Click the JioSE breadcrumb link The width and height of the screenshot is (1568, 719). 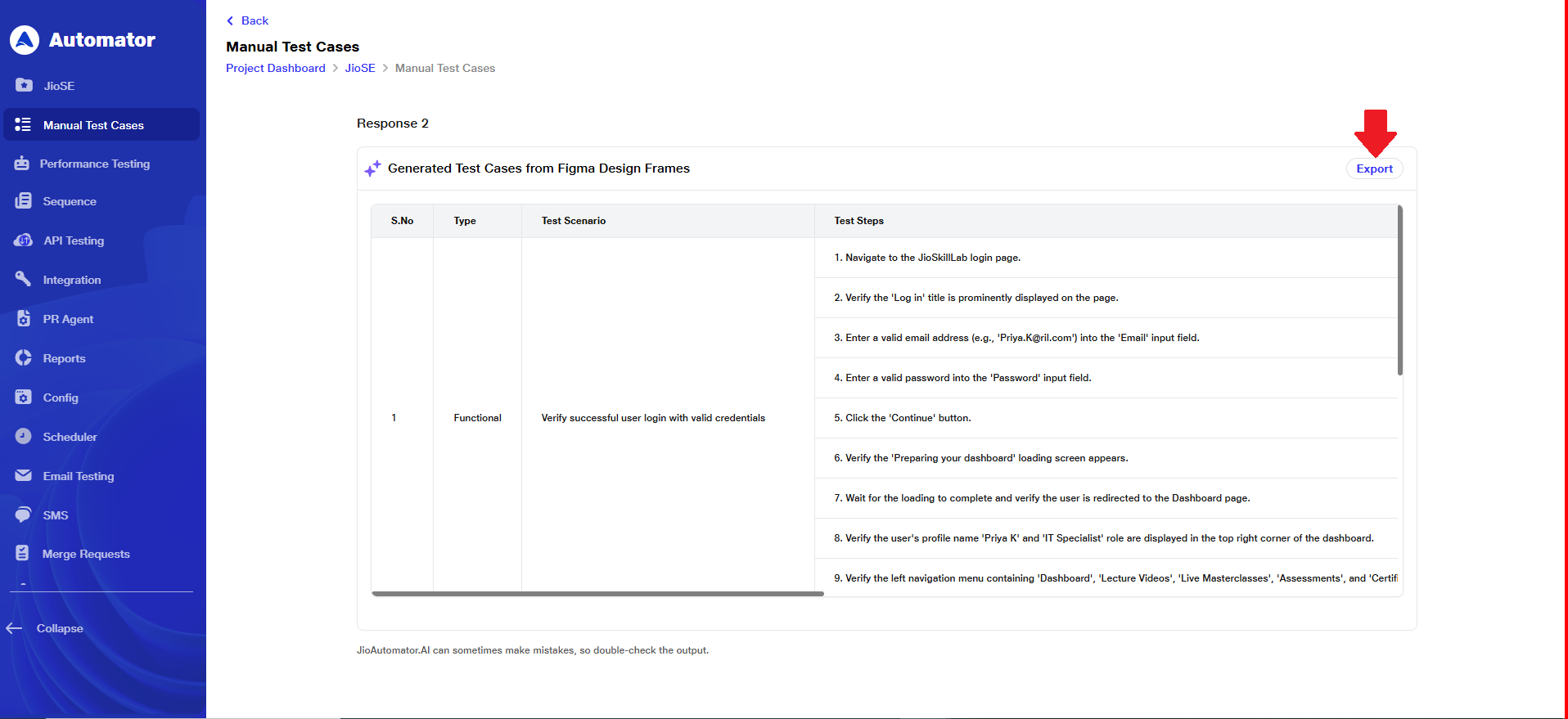coord(359,68)
